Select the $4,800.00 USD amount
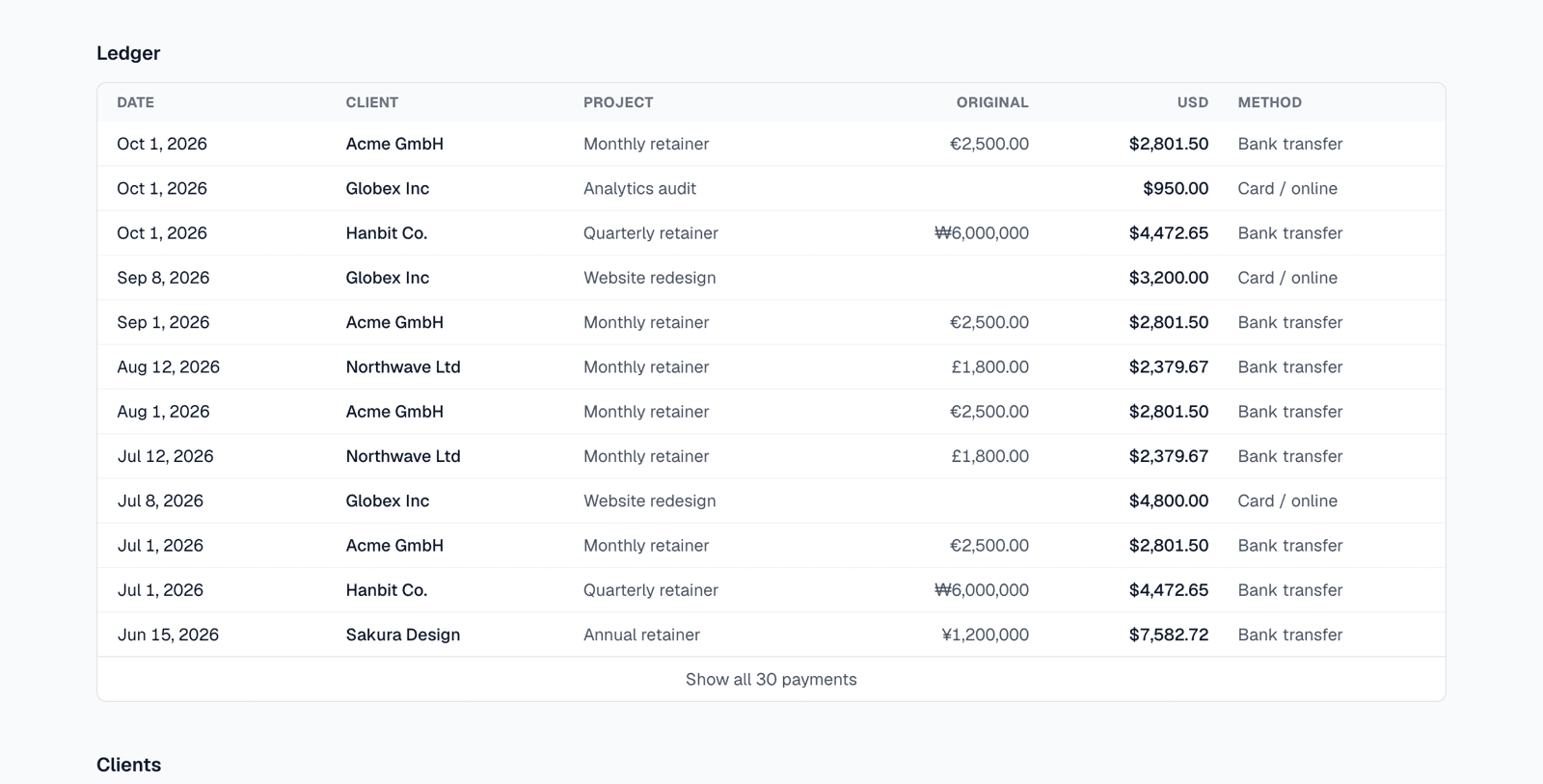 tap(1169, 500)
